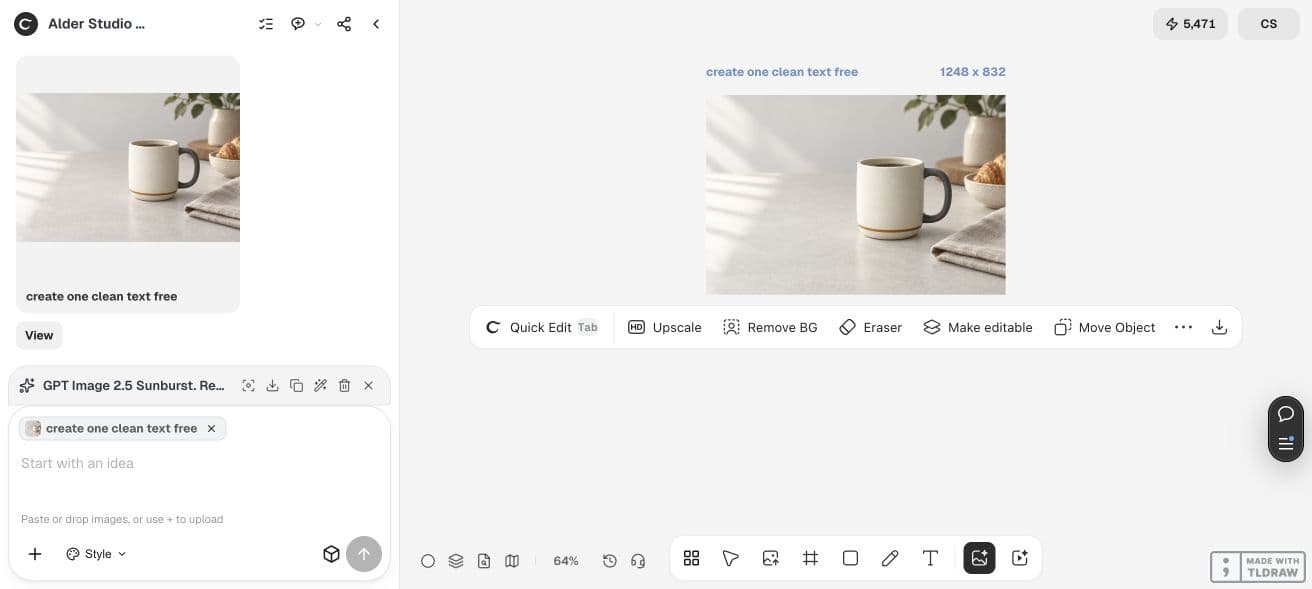Click Quick Edit in the image toolbar

[x=541, y=327]
